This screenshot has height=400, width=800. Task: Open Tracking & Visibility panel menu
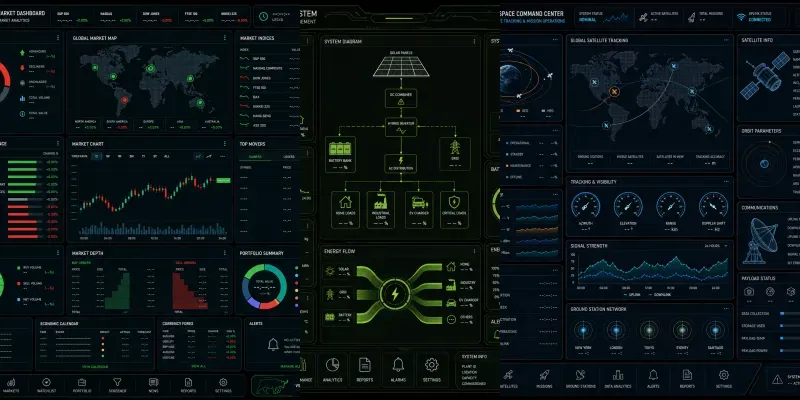726,182
